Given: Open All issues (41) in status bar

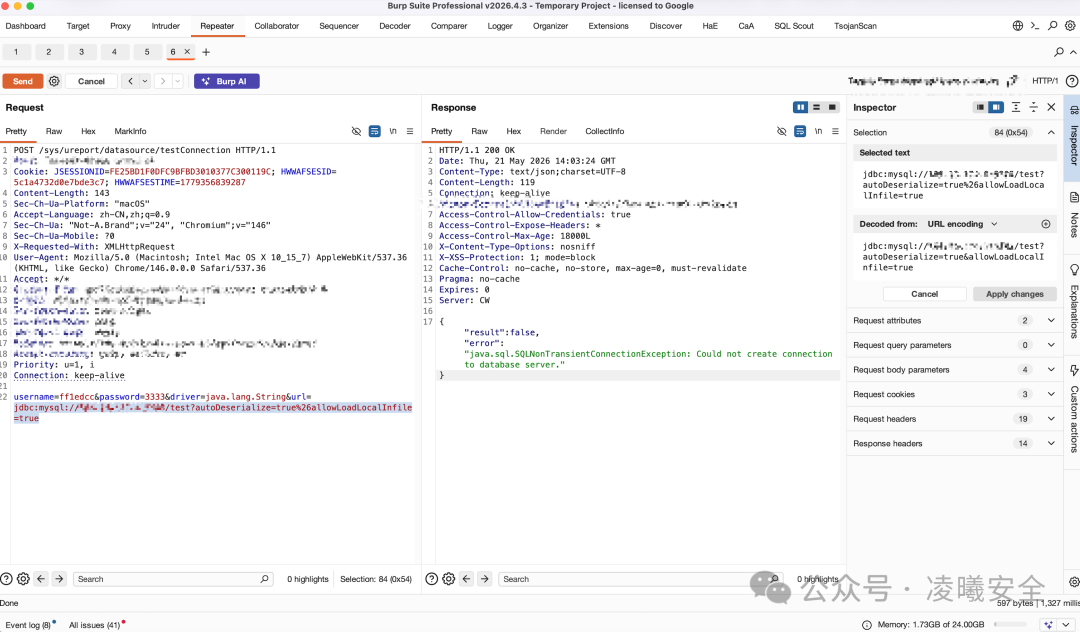Looking at the screenshot, I should click(x=95, y=625).
